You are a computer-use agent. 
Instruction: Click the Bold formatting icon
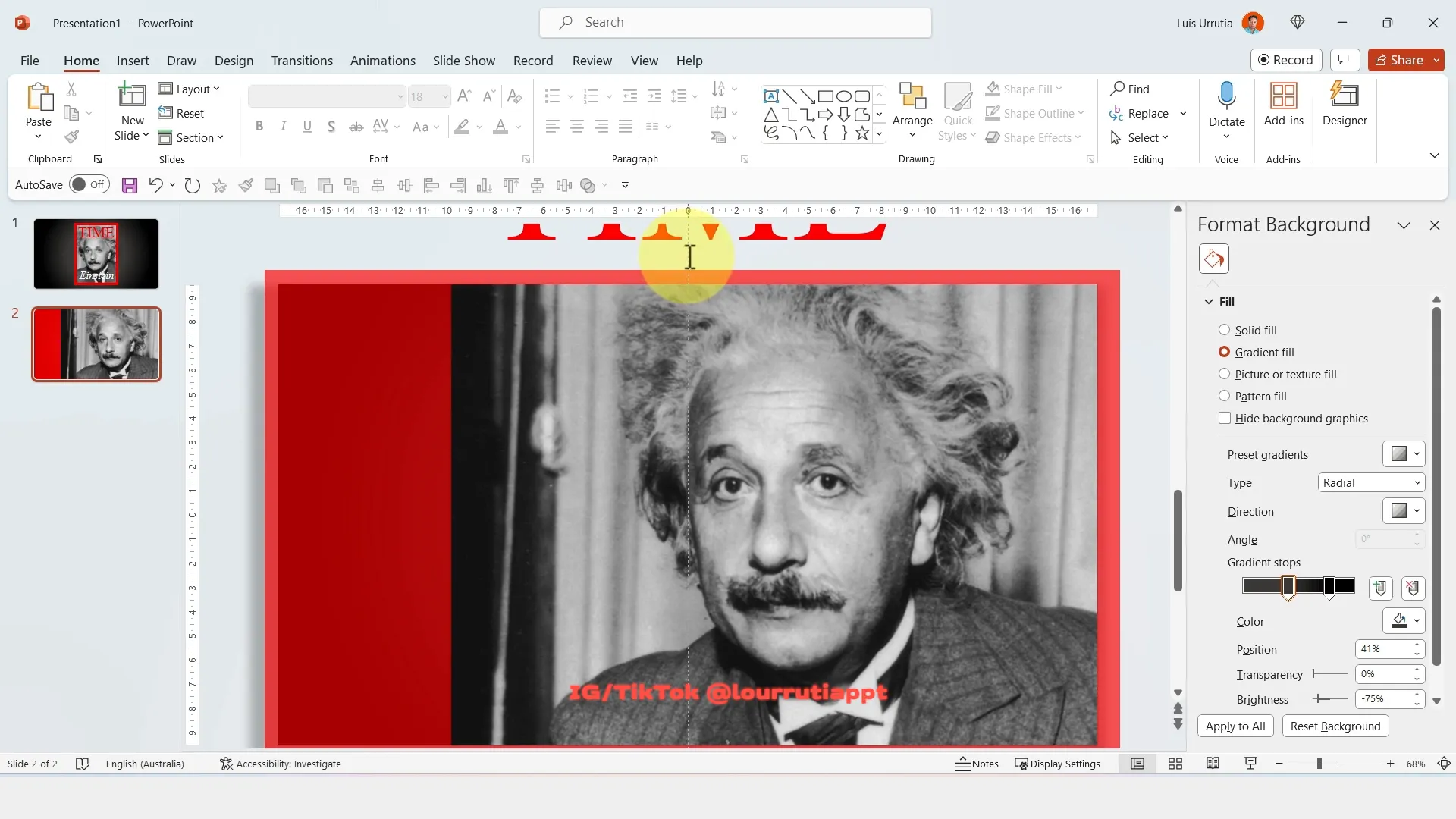coord(259,127)
